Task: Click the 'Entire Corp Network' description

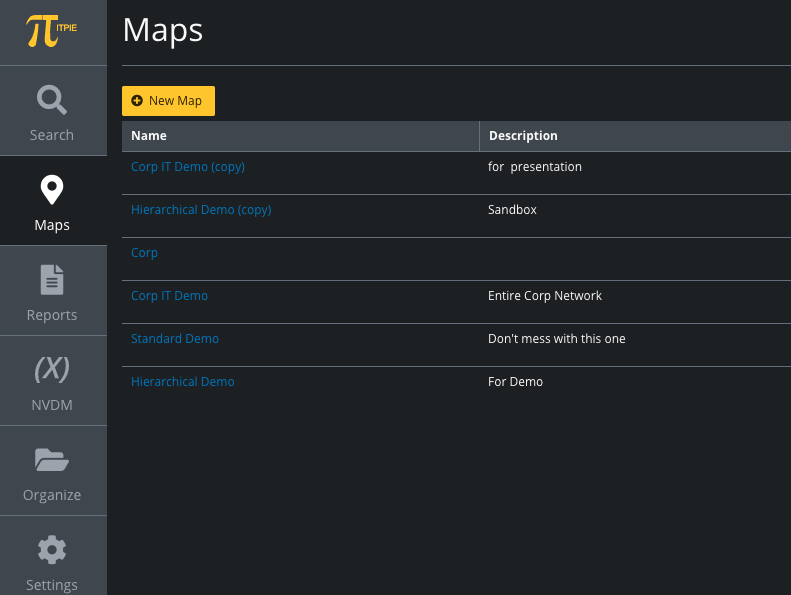Action: coord(545,296)
